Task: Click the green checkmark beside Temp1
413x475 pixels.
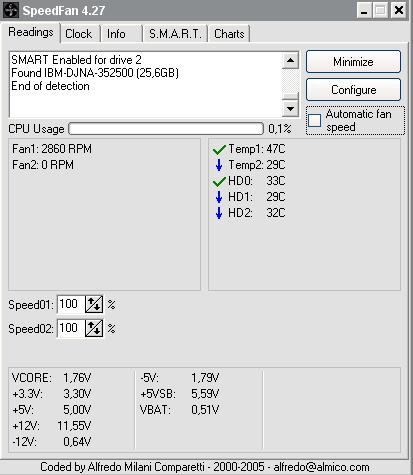Action: click(219, 149)
